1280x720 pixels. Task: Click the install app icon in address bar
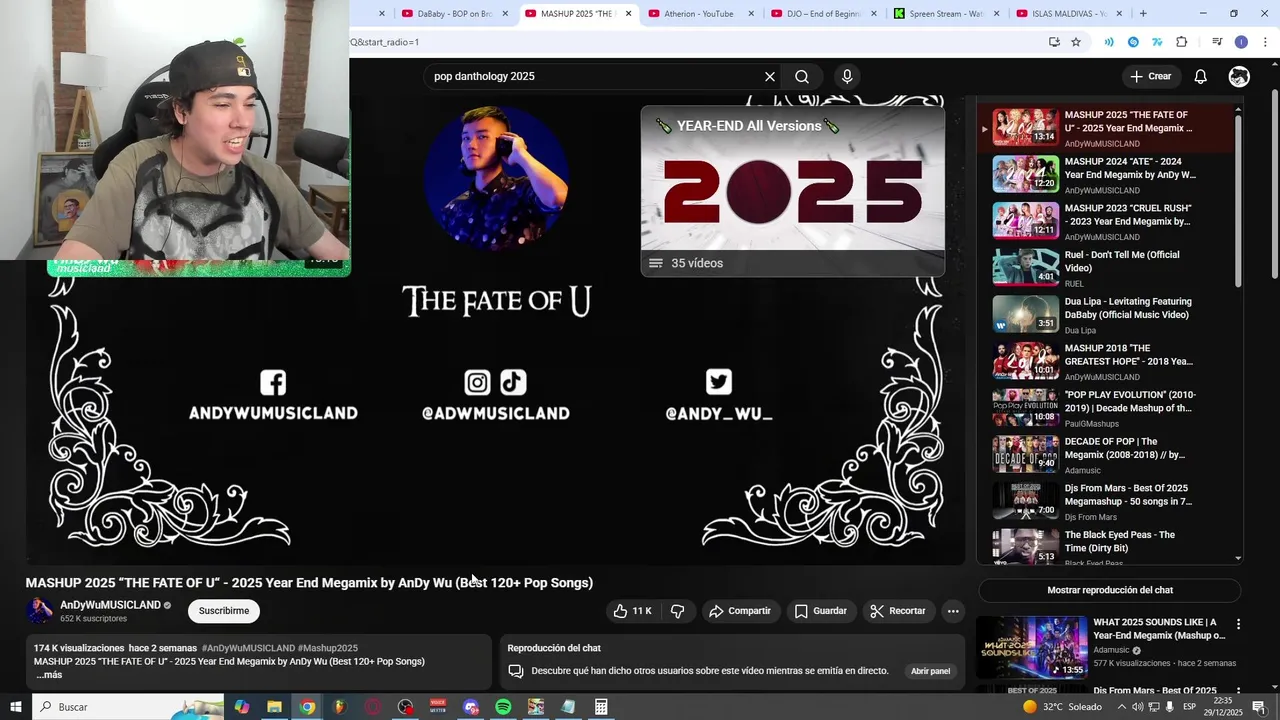point(1054,42)
